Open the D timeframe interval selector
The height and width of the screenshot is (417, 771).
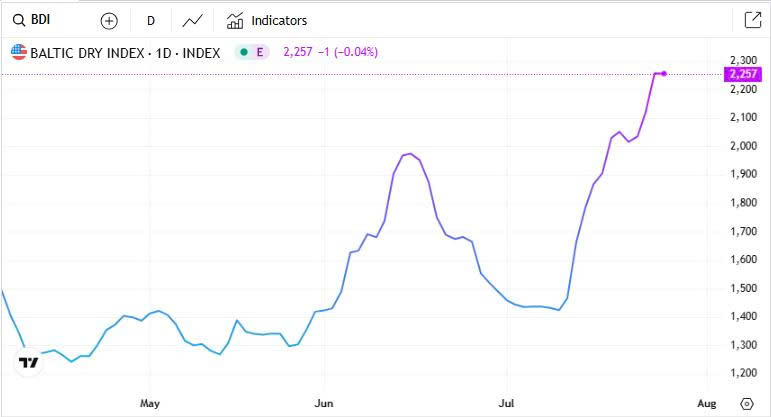(151, 21)
